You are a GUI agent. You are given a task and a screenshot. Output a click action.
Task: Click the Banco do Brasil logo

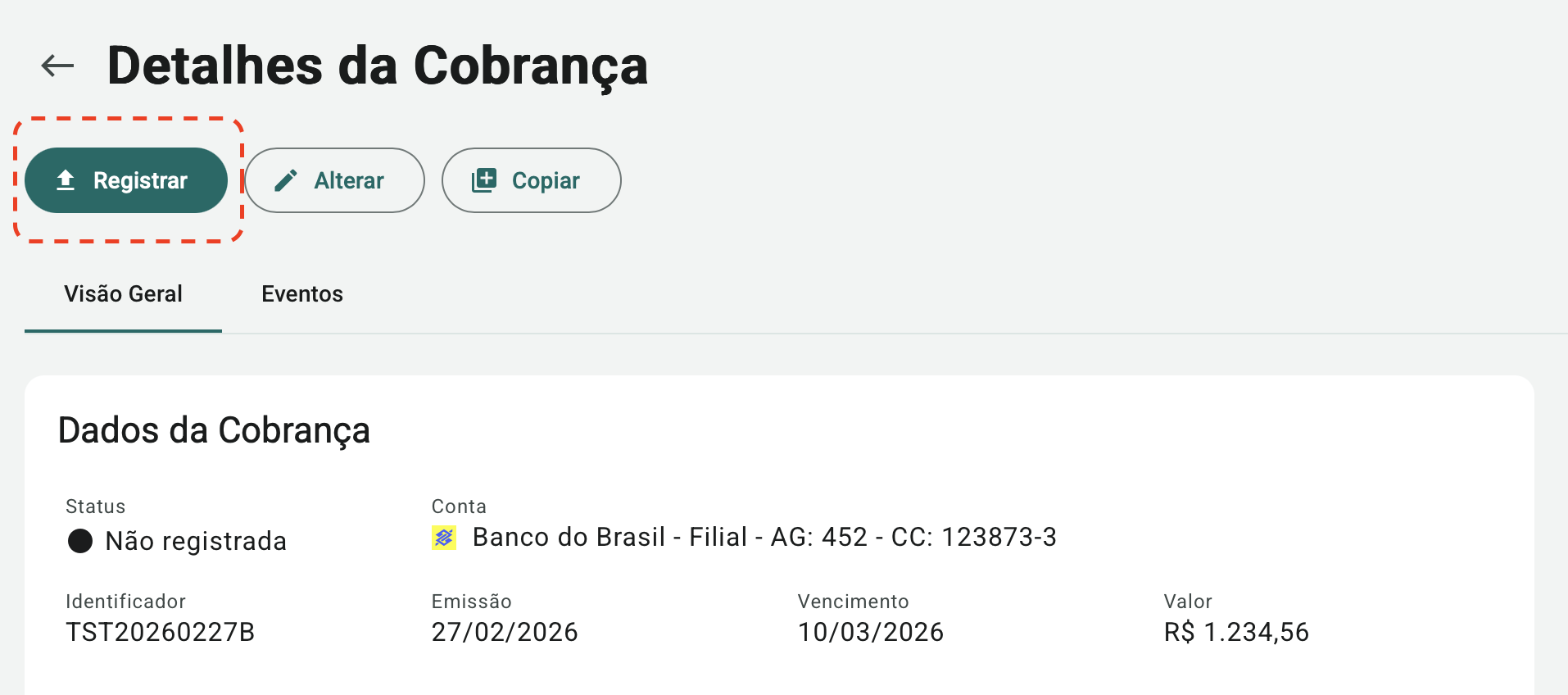tap(444, 538)
